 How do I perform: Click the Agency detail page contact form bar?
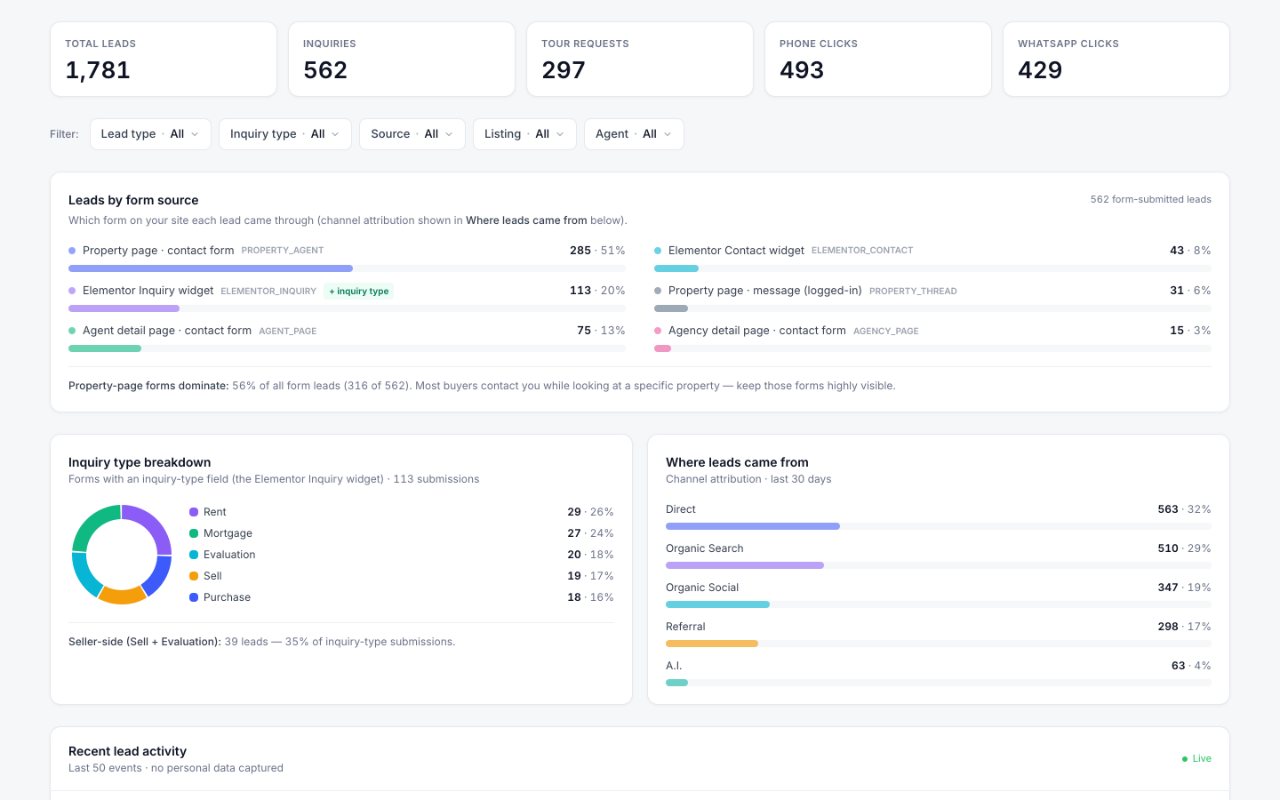click(x=933, y=348)
